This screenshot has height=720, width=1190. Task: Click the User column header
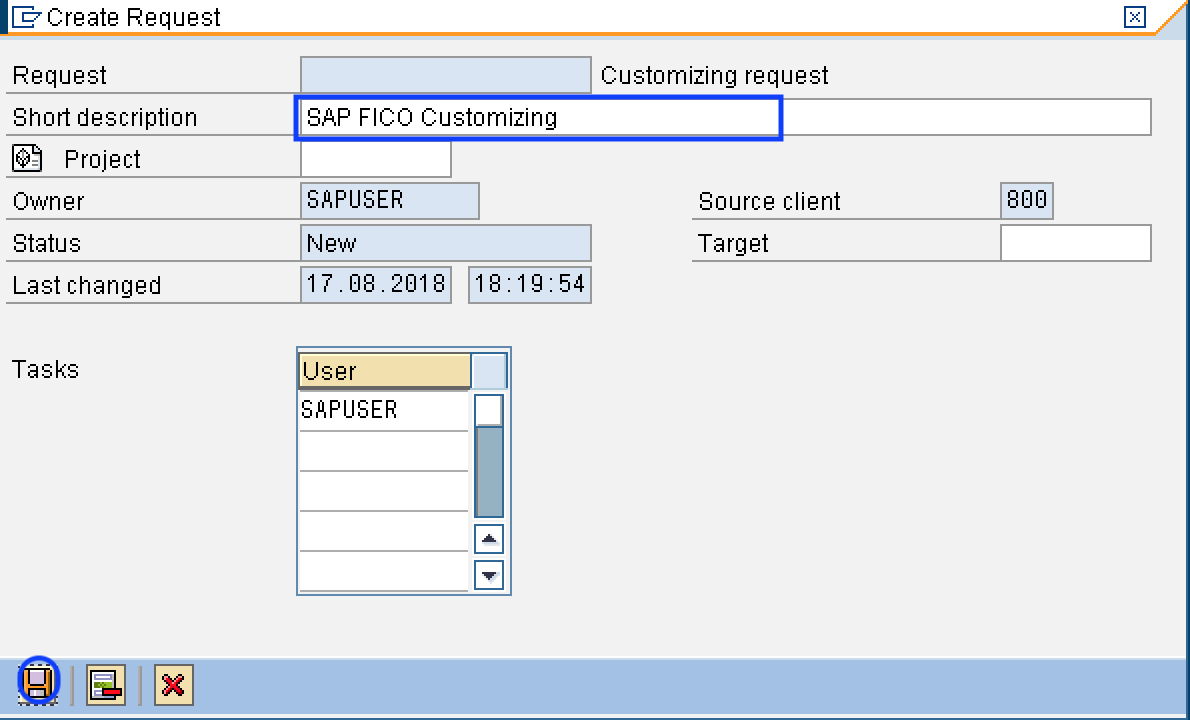[x=385, y=371]
